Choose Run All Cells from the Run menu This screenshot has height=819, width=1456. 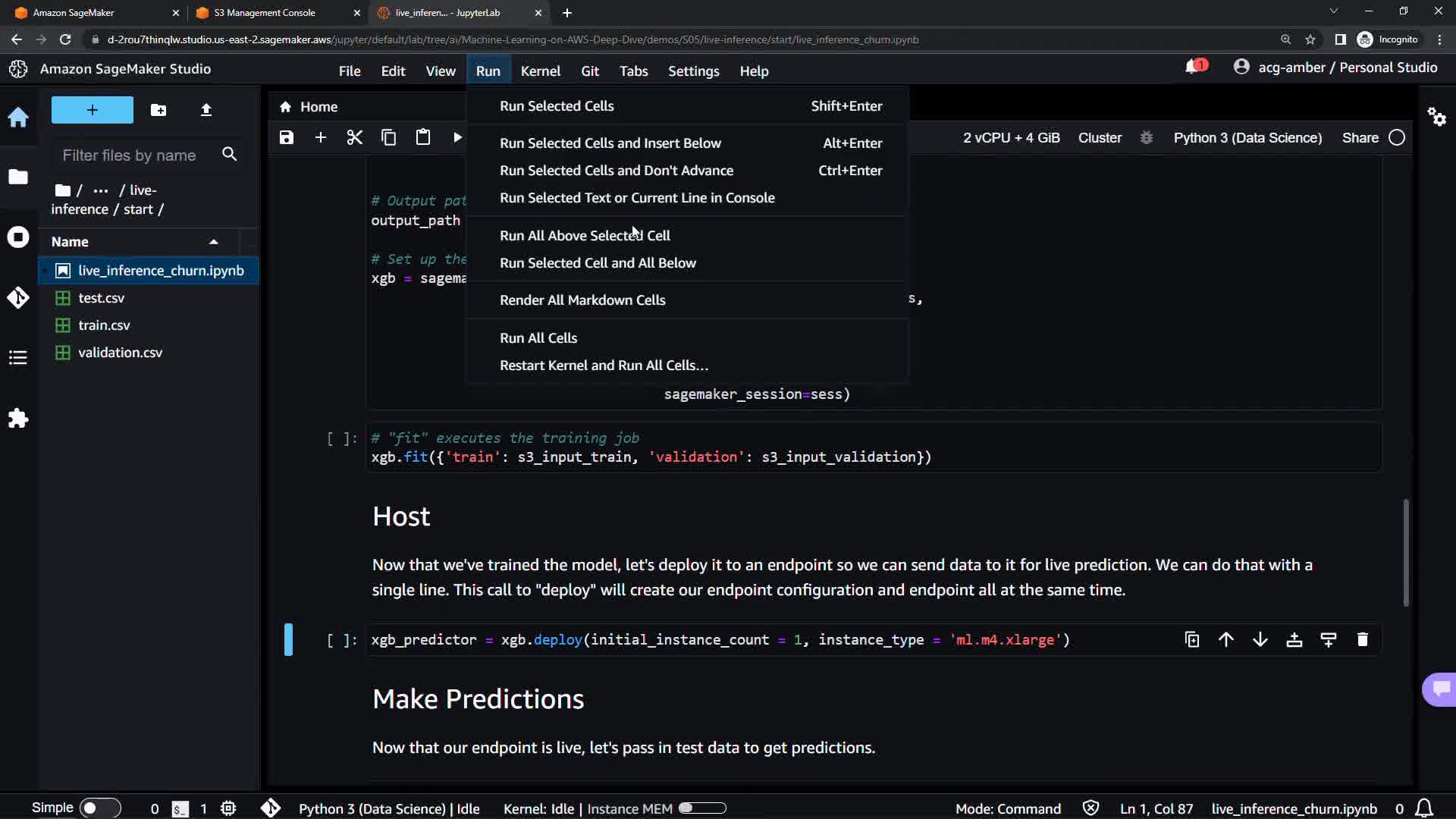[x=538, y=337]
